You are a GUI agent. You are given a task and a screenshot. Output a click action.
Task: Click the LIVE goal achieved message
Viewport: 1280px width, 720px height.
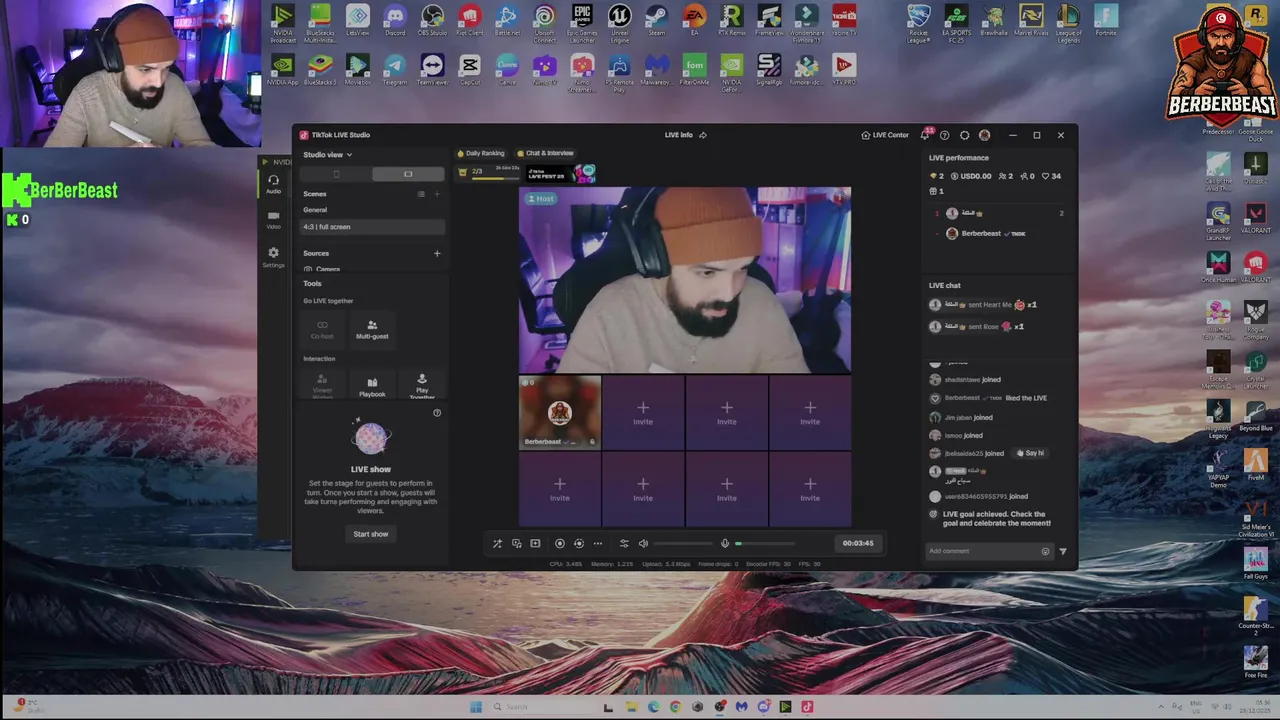coord(990,518)
